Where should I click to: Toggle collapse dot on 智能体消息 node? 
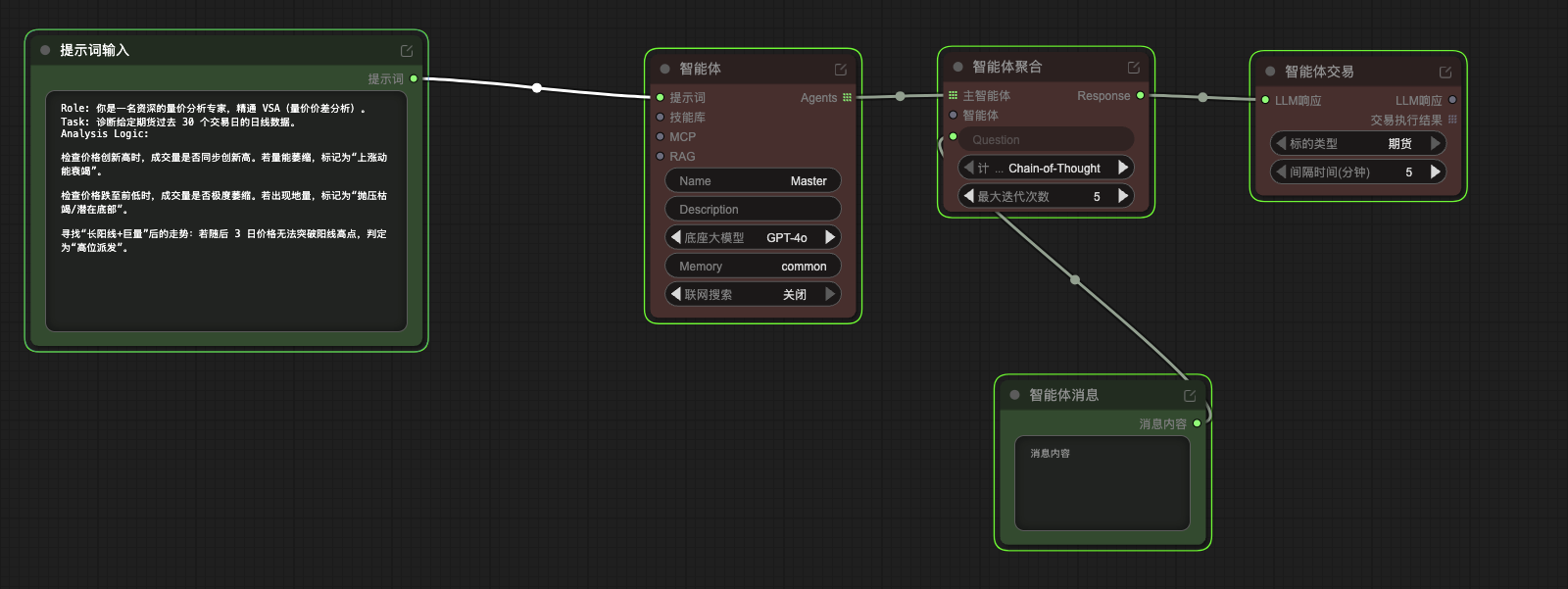[1014, 395]
